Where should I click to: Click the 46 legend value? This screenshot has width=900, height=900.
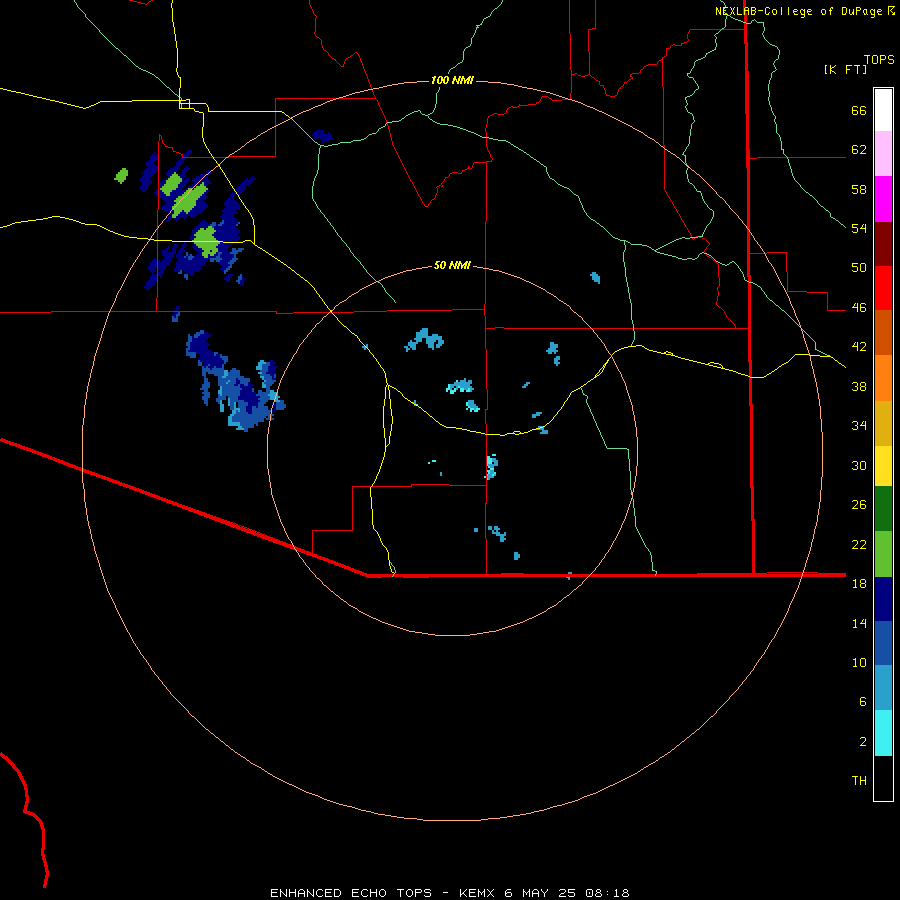point(859,307)
